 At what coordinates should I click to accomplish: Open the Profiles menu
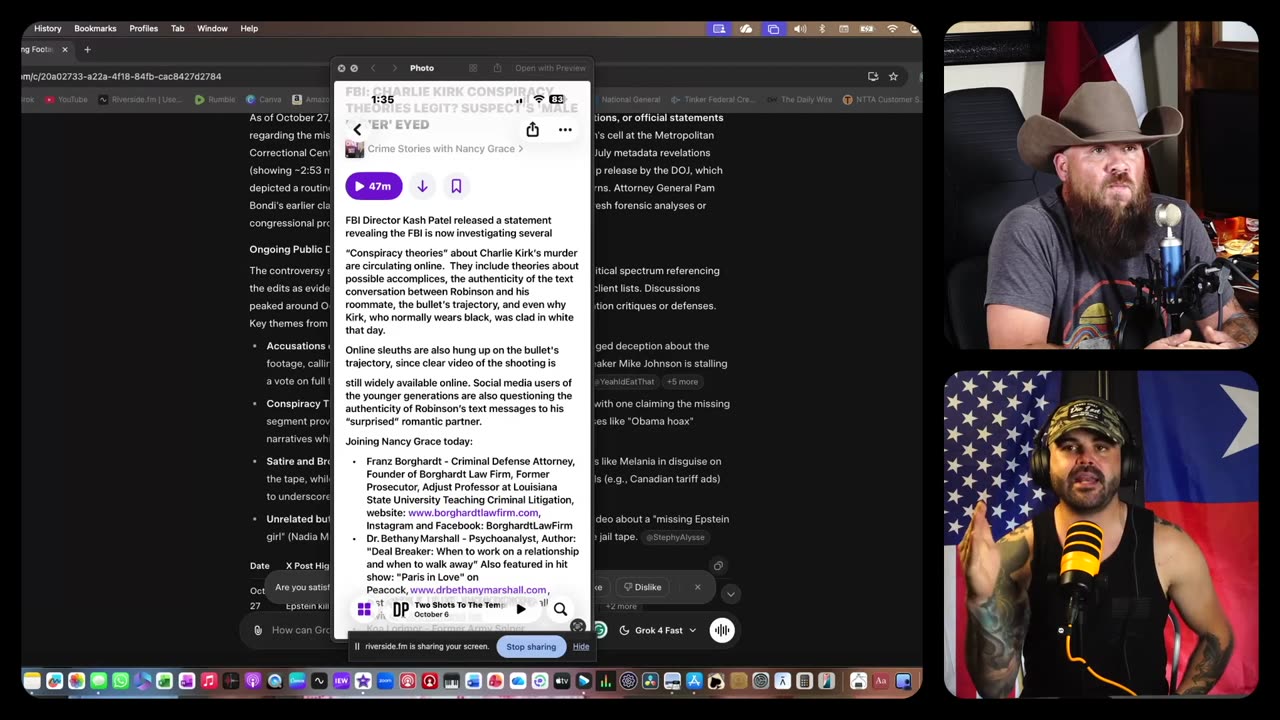pos(143,29)
